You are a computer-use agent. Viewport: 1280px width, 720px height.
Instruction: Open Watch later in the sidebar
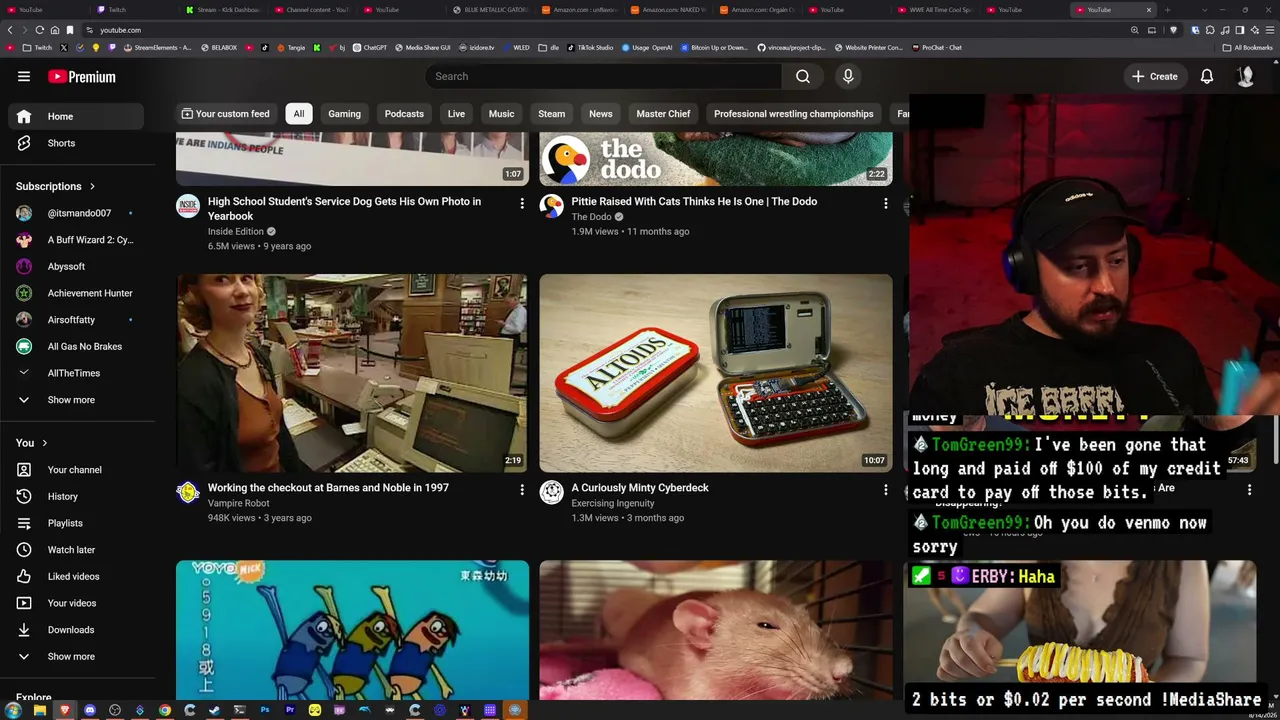click(76, 550)
